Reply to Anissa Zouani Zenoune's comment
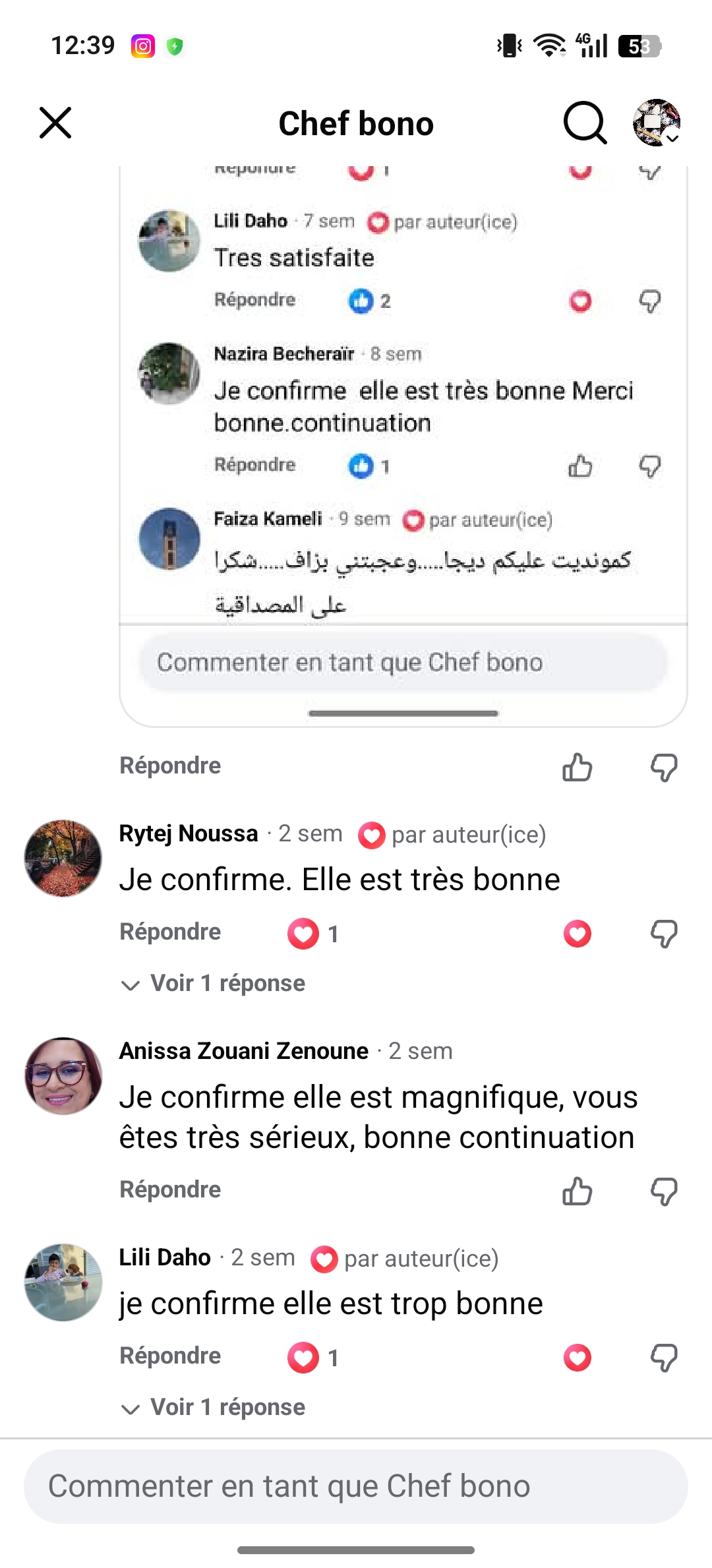The height and width of the screenshot is (1568, 712). click(170, 1190)
